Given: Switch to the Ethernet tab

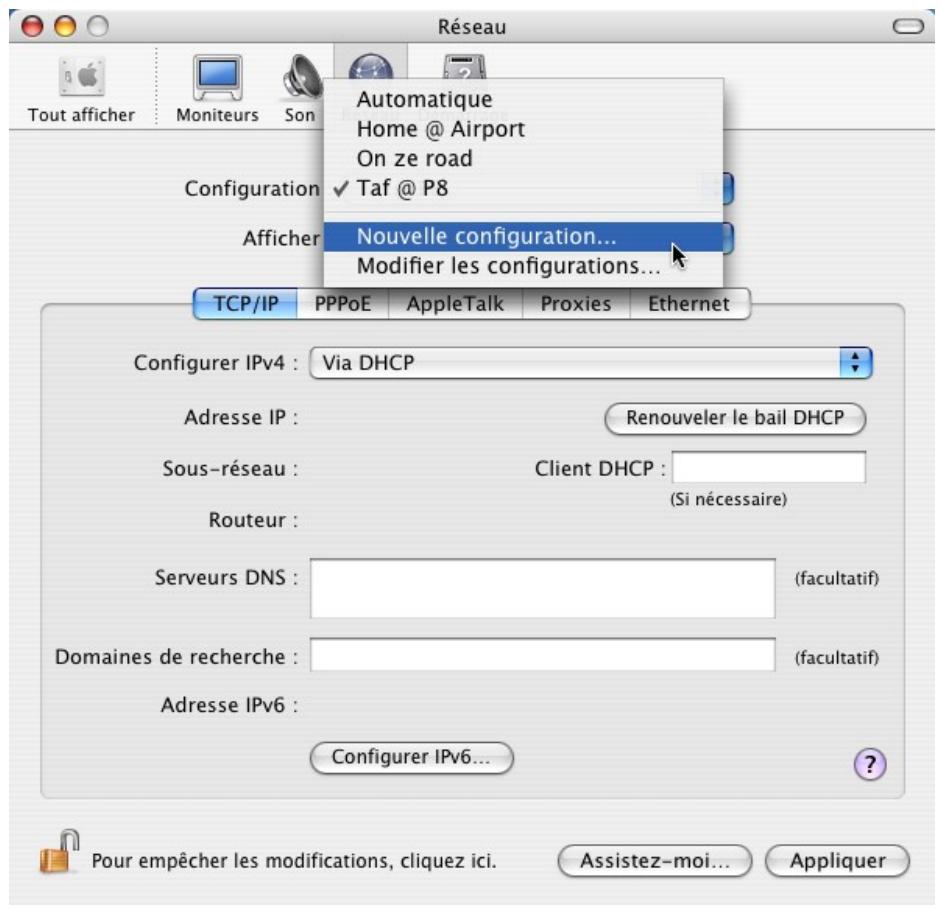Looking at the screenshot, I should point(689,303).
